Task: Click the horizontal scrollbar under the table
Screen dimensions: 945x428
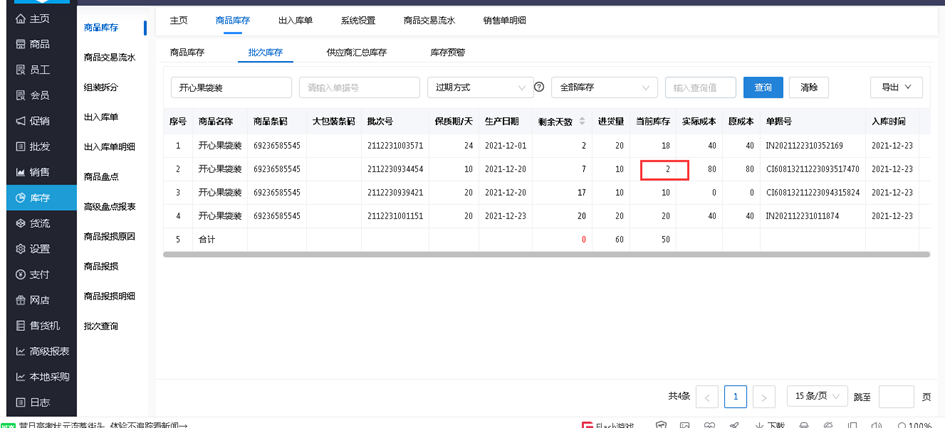Action: pos(540,254)
